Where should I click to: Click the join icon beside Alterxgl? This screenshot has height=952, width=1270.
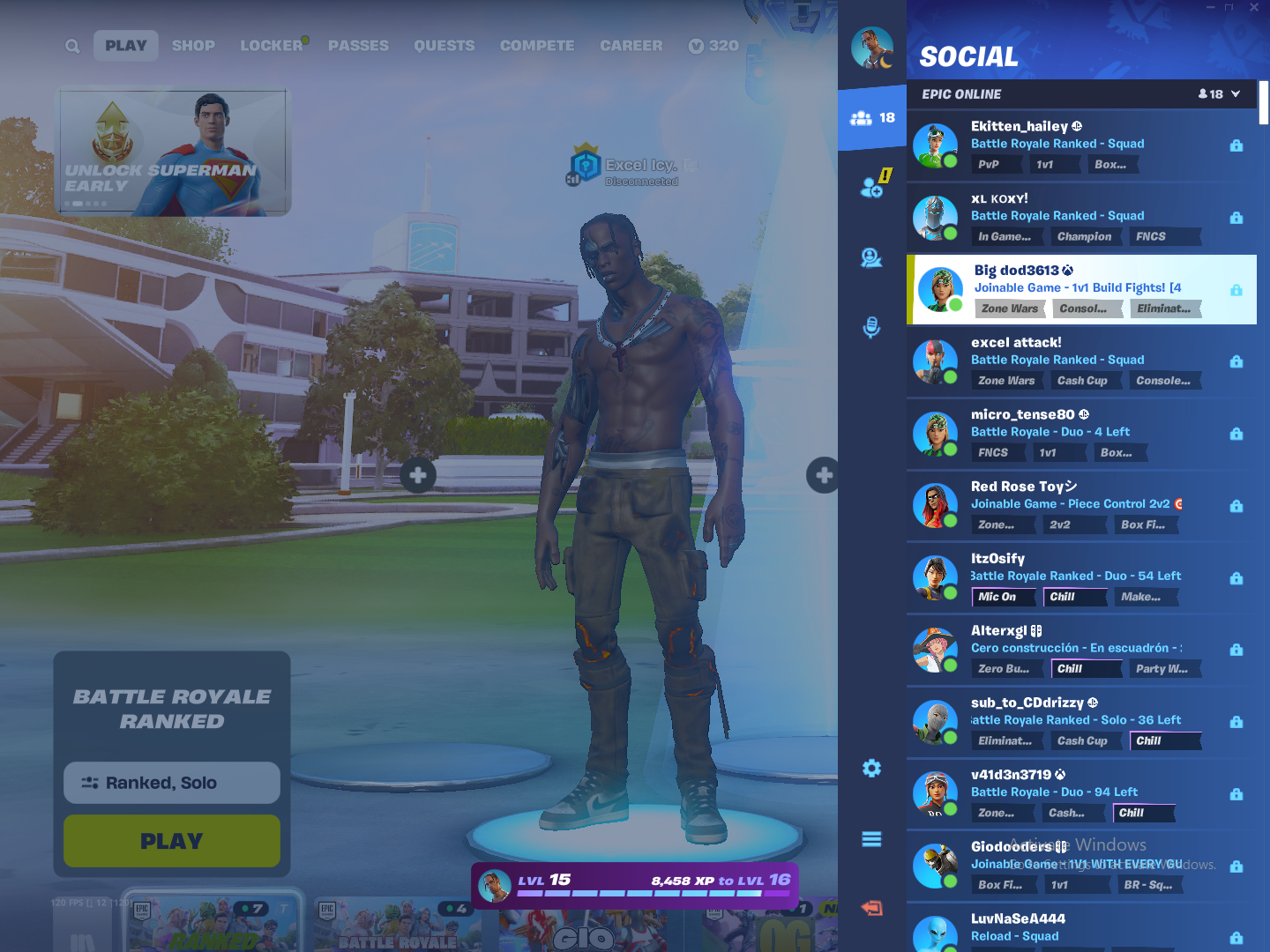click(1236, 650)
